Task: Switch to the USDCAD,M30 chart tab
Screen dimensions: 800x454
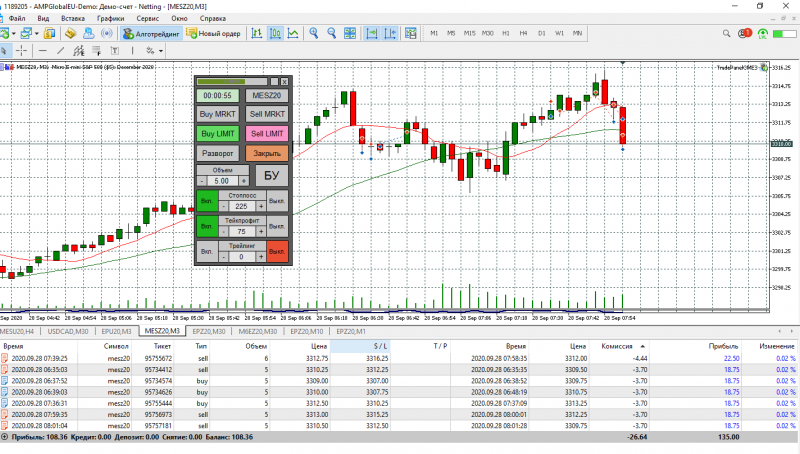Action: coord(68,332)
